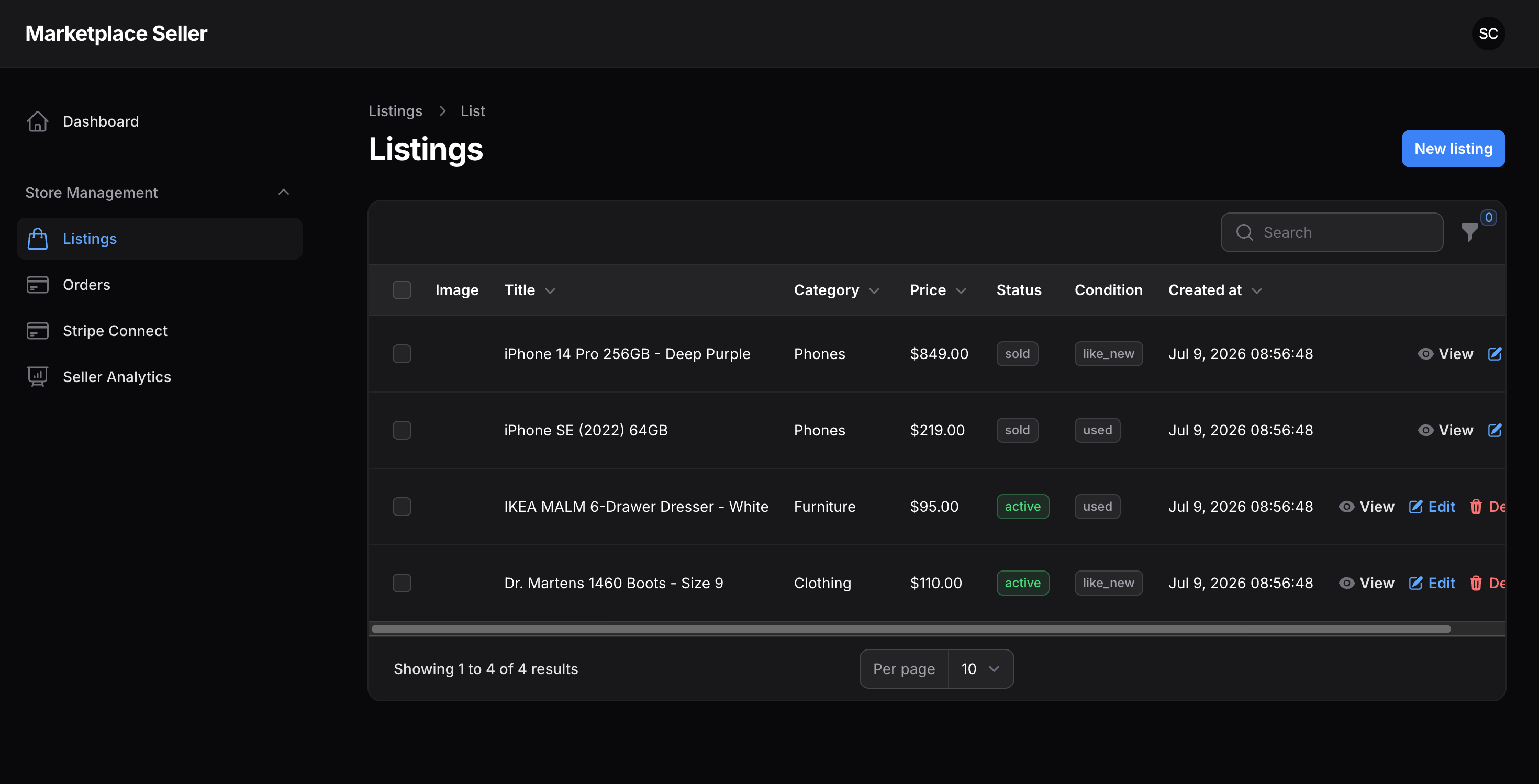Click the Store Management group label
Viewport: 1539px width, 784px height.
[92, 192]
